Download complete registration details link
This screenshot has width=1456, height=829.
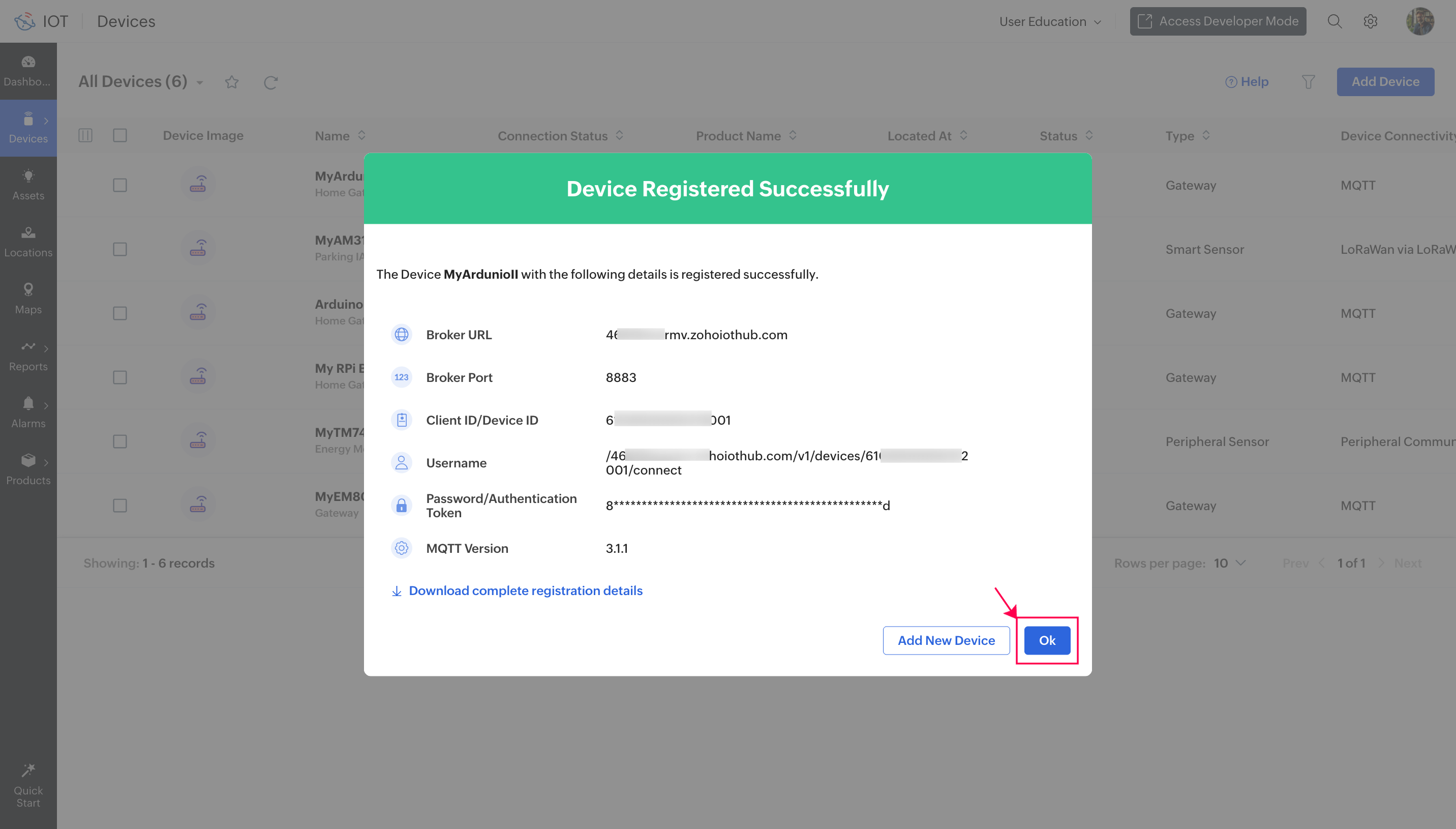pos(525,590)
